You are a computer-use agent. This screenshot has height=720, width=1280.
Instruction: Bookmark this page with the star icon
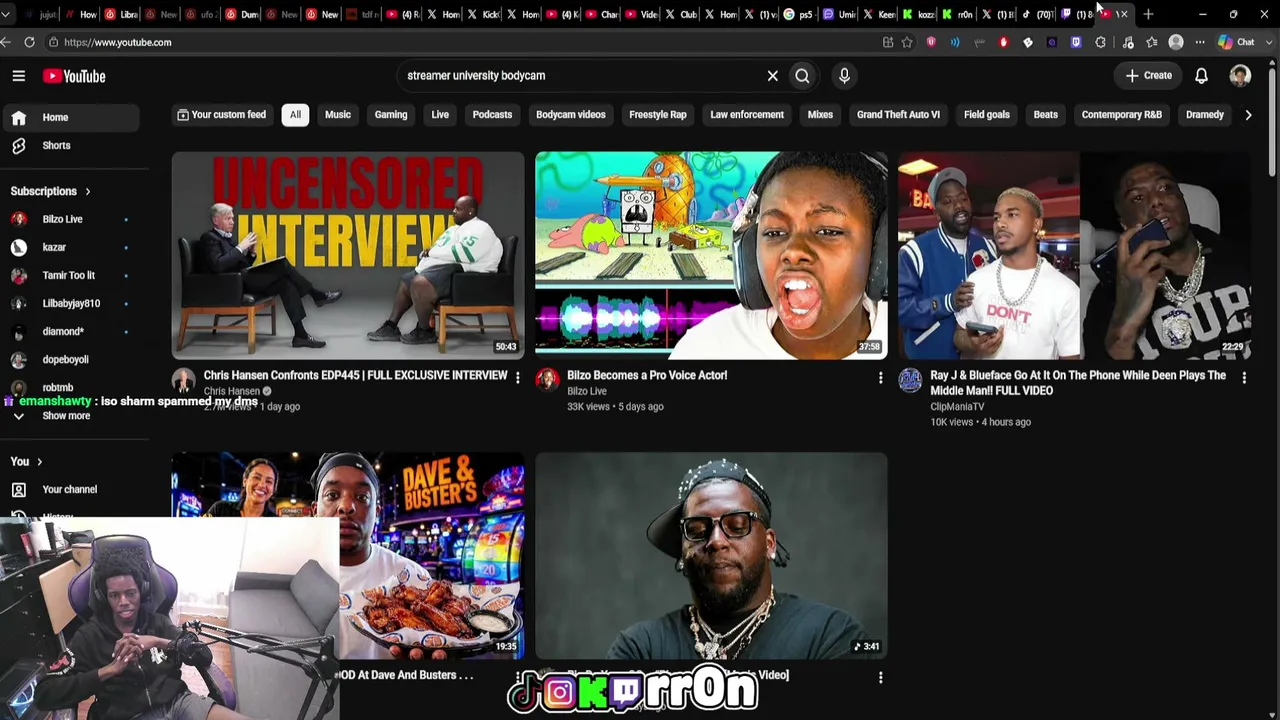[x=907, y=42]
